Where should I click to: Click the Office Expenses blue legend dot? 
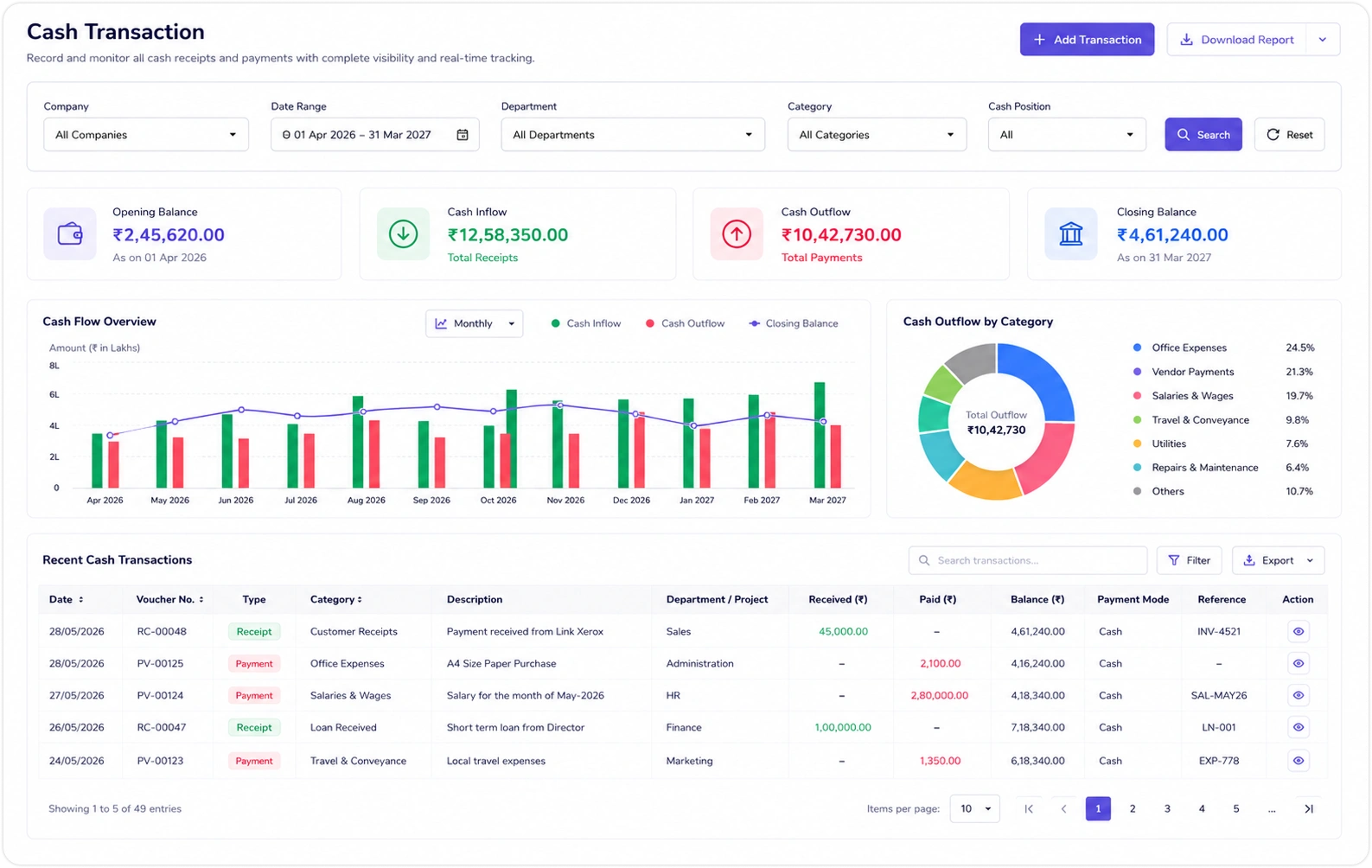click(x=1137, y=348)
